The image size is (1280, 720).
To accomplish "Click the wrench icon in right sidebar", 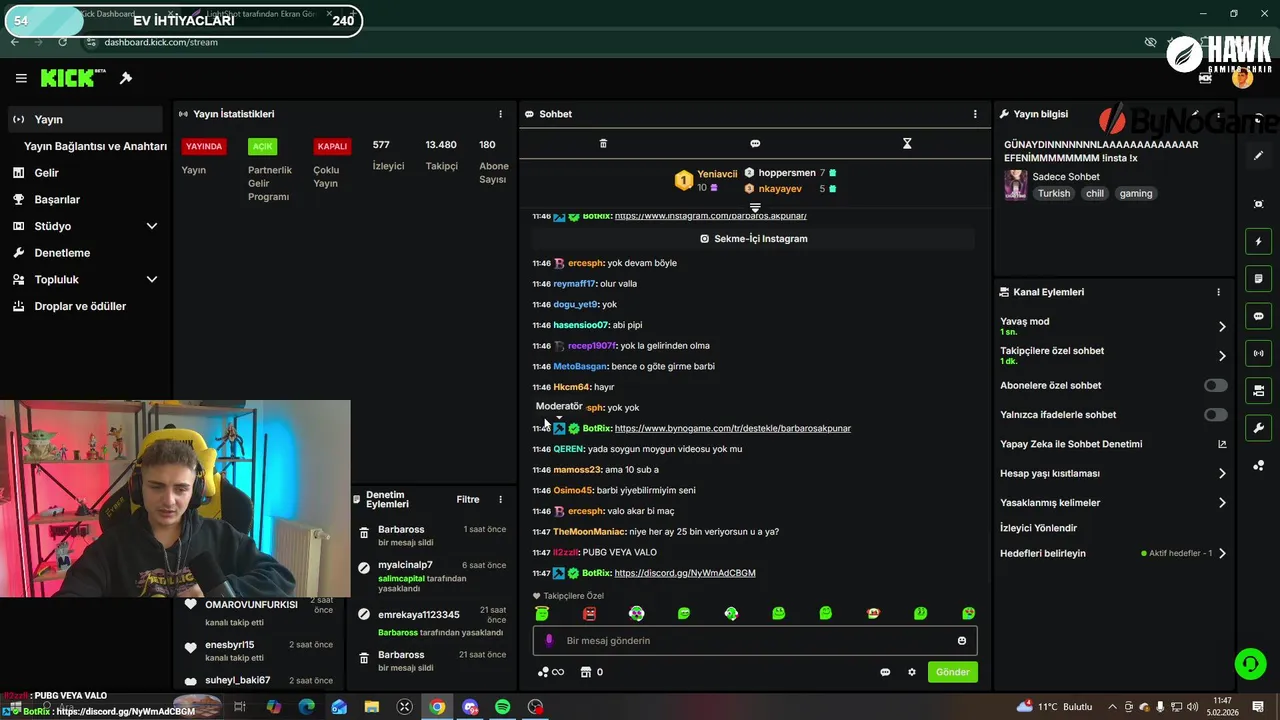I will coord(1259,428).
